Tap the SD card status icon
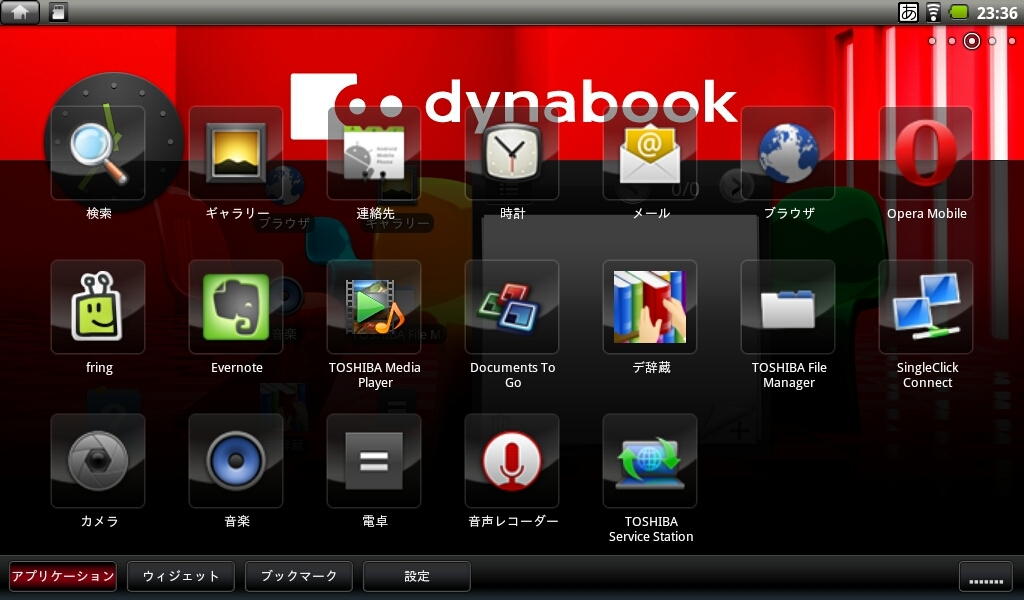 [x=59, y=12]
